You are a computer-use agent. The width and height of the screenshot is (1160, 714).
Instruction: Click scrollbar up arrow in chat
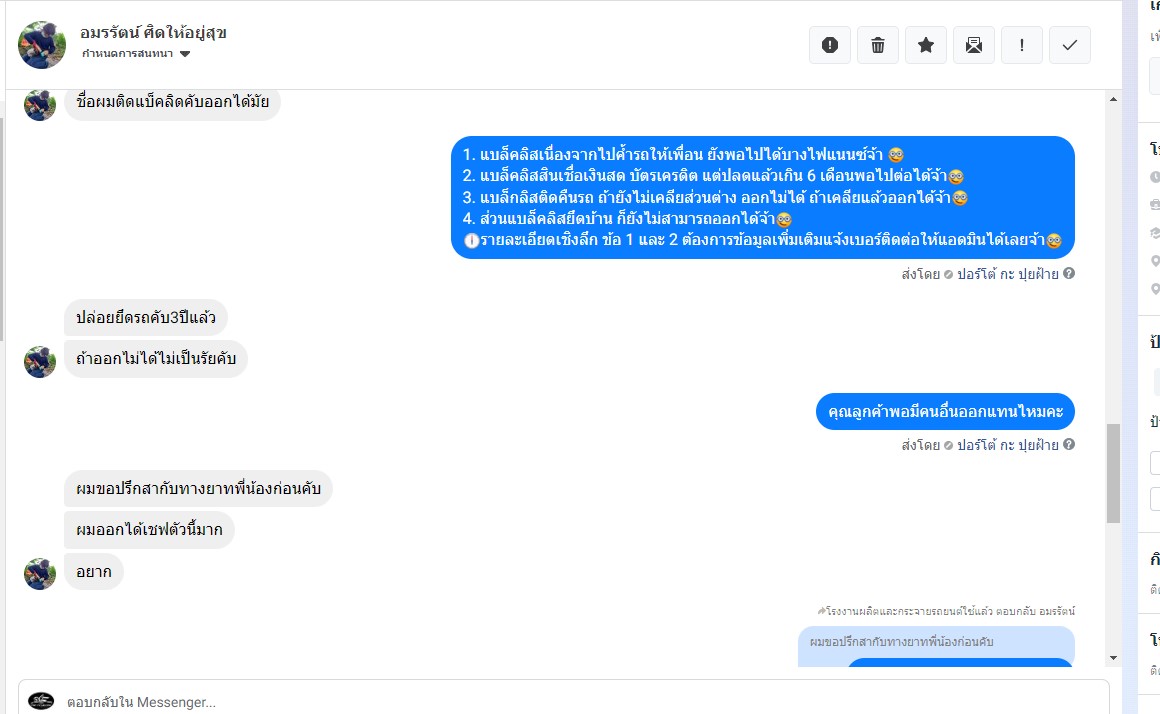(x=1113, y=99)
